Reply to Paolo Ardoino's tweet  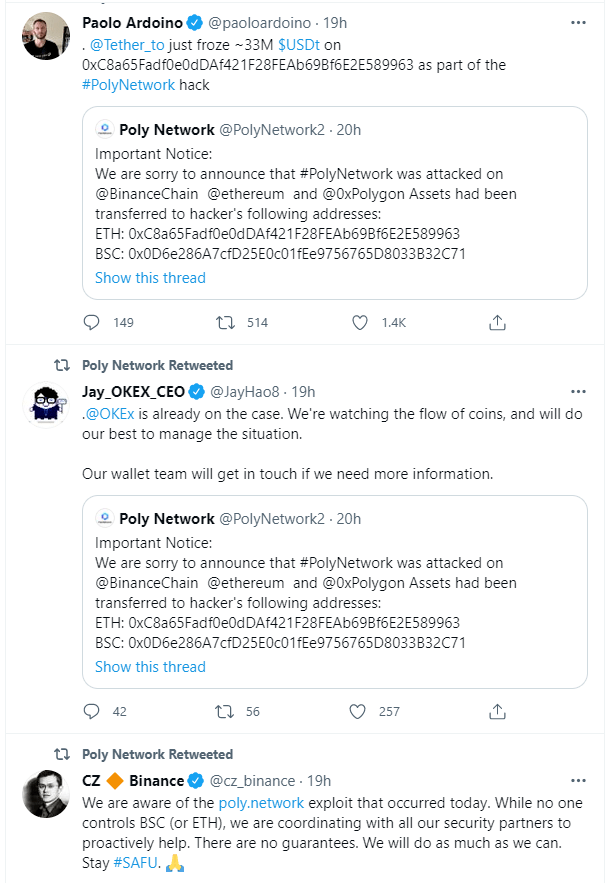tap(92, 323)
